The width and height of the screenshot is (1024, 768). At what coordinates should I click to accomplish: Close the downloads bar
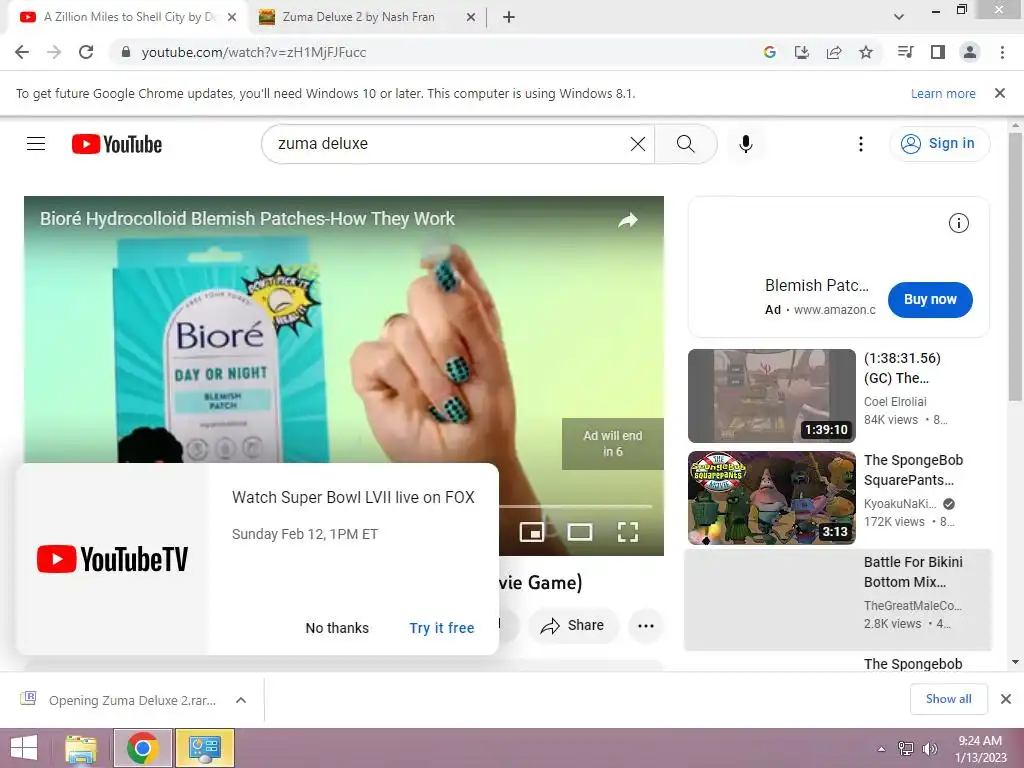[x=1006, y=699]
